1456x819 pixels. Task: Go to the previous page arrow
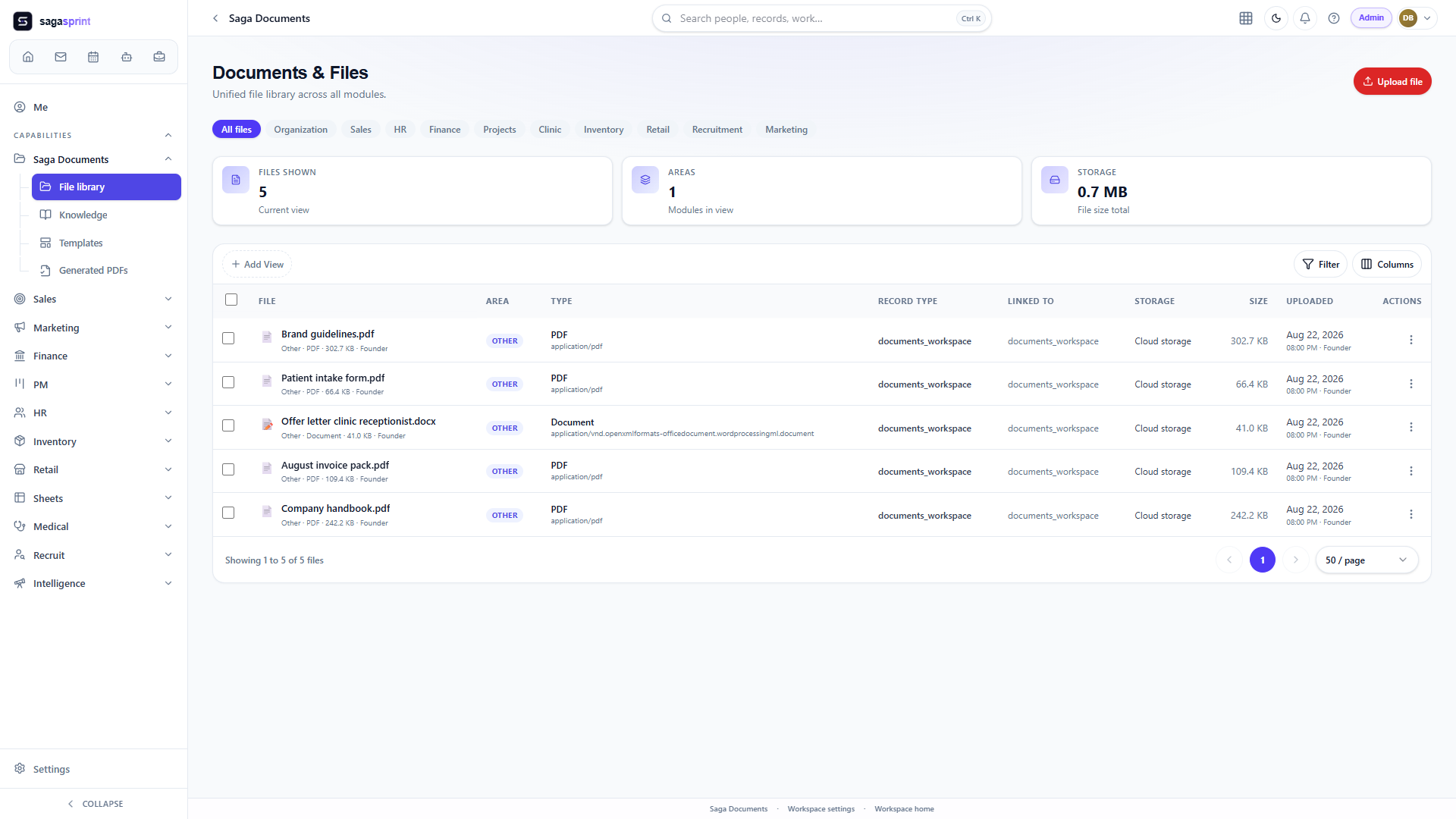point(1229,560)
